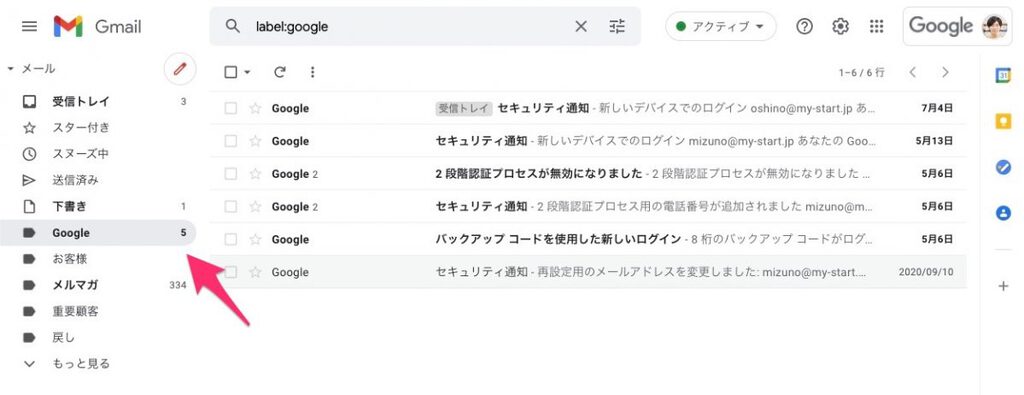
Task: Open the Google apps grid icon
Action: [x=876, y=26]
